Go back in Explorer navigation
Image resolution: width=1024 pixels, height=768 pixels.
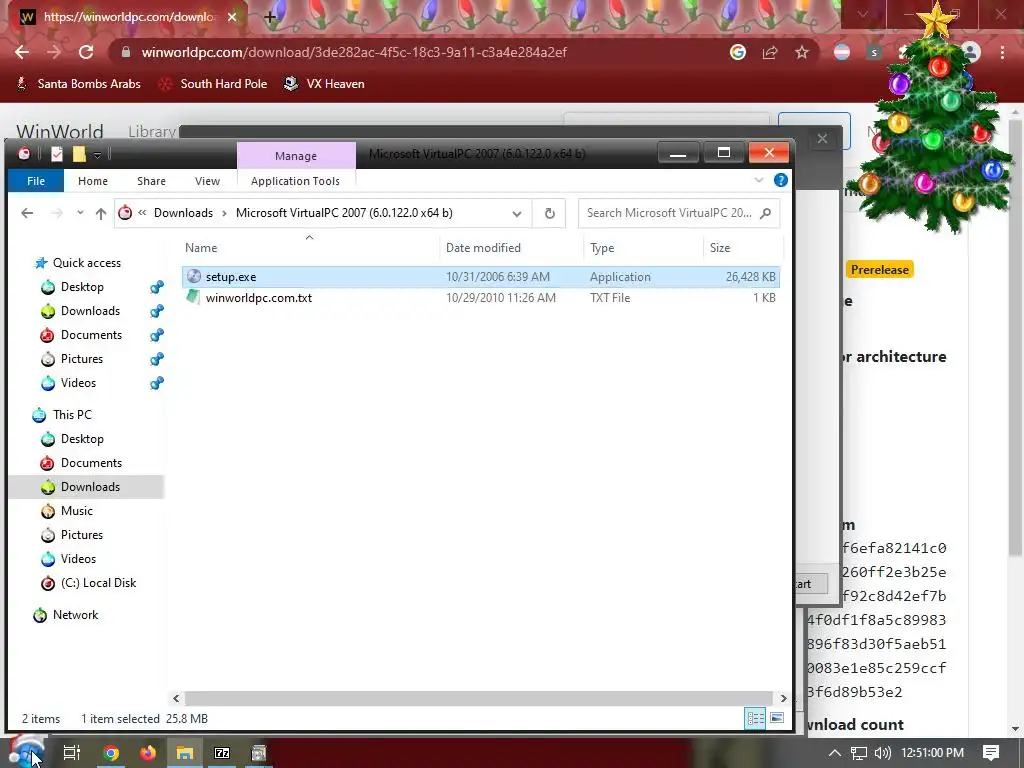pos(27,213)
